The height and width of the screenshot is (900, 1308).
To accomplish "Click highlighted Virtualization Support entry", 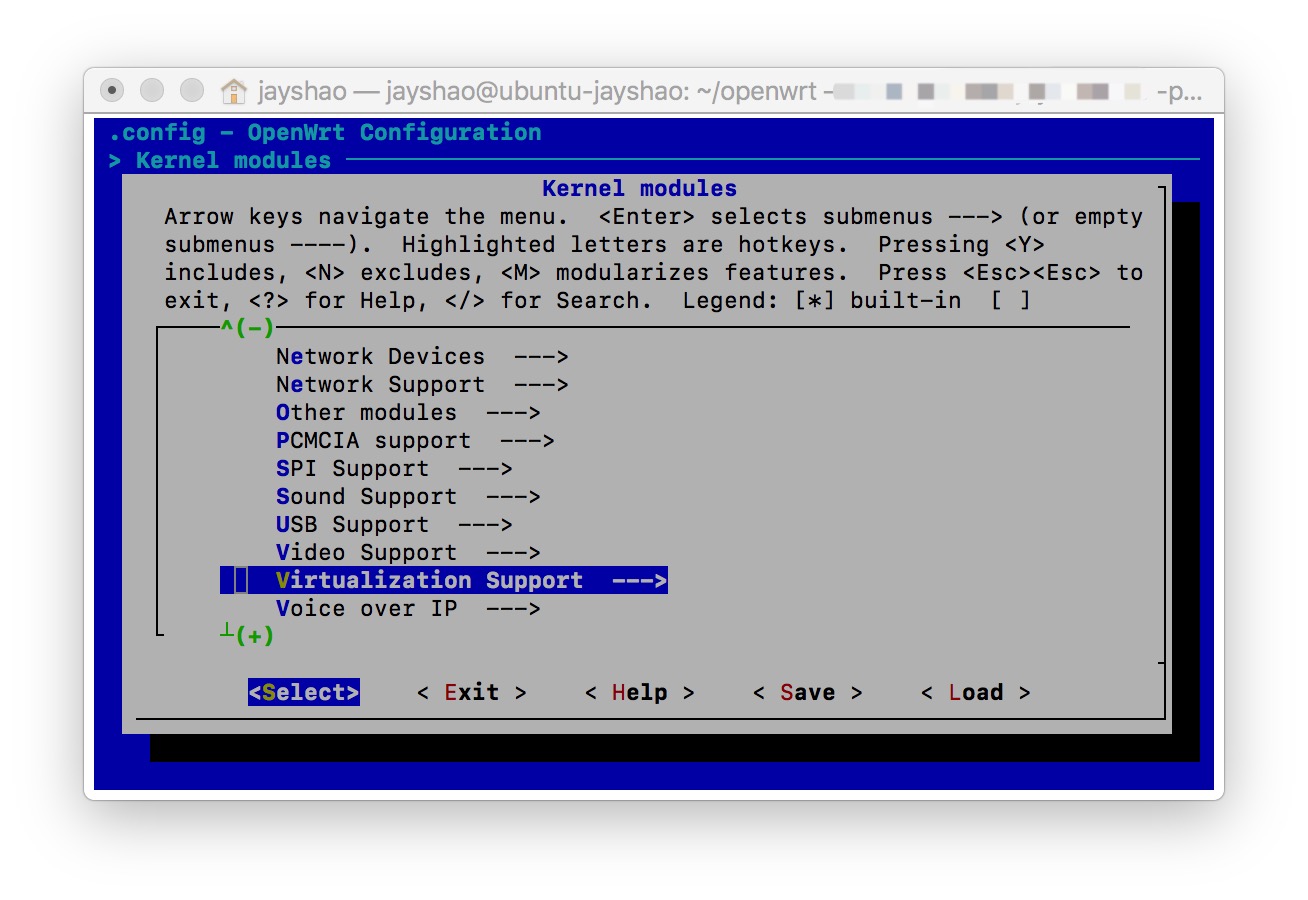I will (x=429, y=581).
